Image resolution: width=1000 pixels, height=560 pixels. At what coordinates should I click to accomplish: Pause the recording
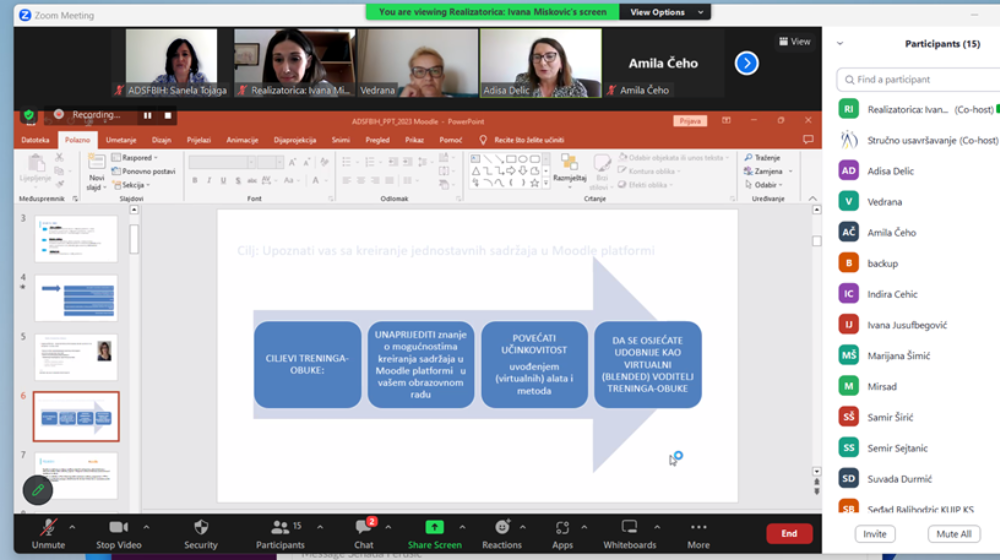pyautogui.click(x=148, y=115)
